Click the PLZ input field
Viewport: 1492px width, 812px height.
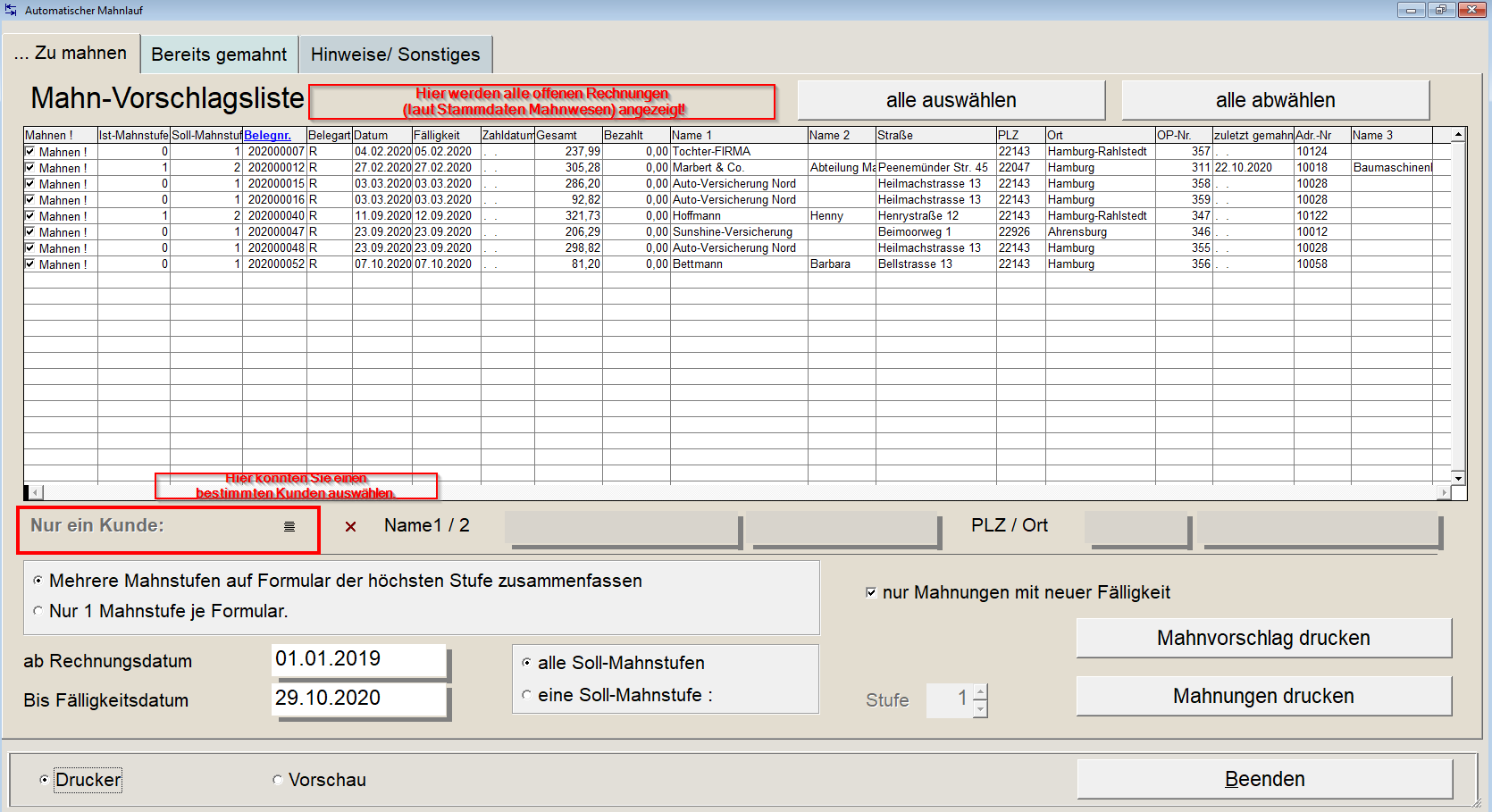coord(1136,529)
